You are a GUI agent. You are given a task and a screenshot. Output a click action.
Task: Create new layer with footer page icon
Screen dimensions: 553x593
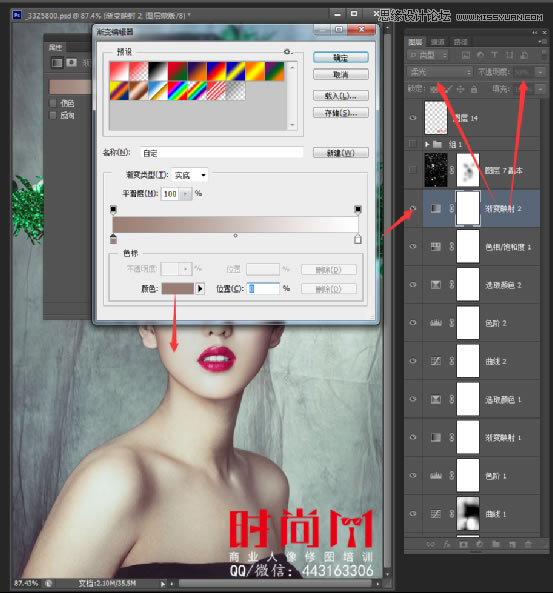512,544
